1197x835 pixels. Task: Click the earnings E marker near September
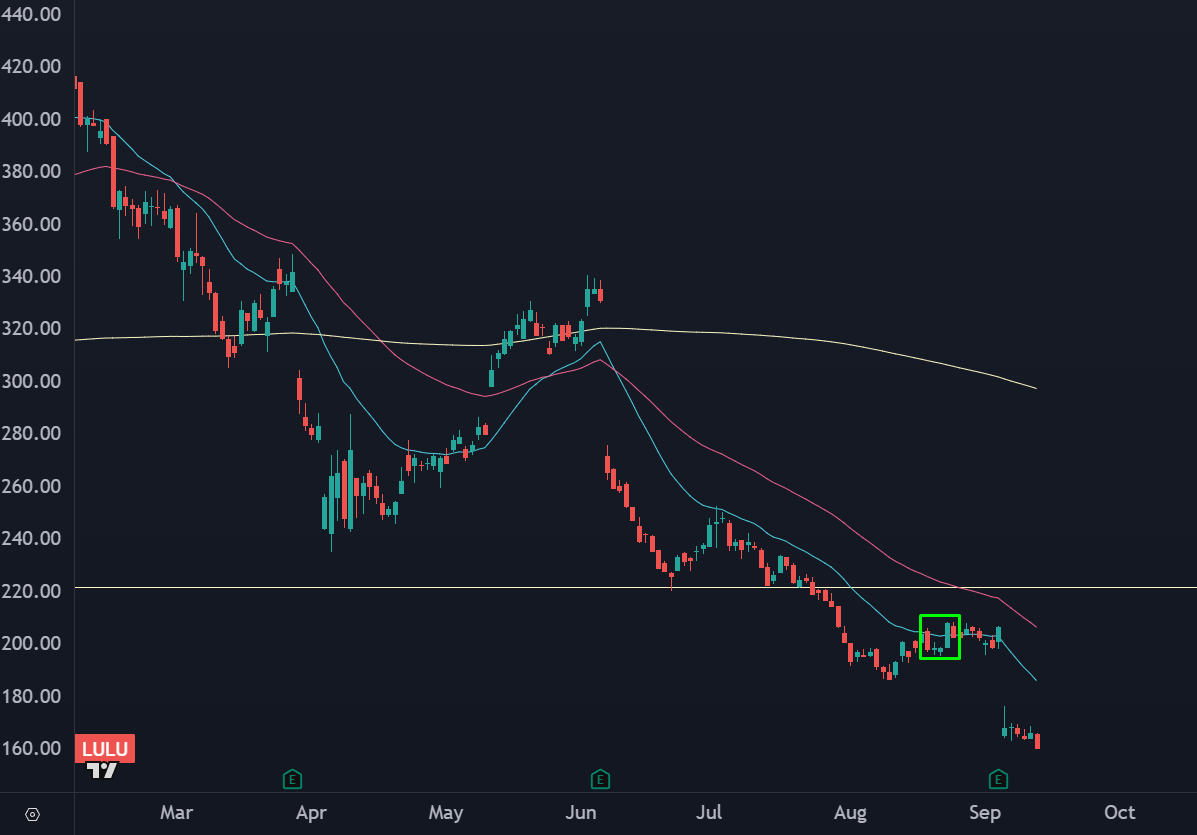click(x=998, y=779)
